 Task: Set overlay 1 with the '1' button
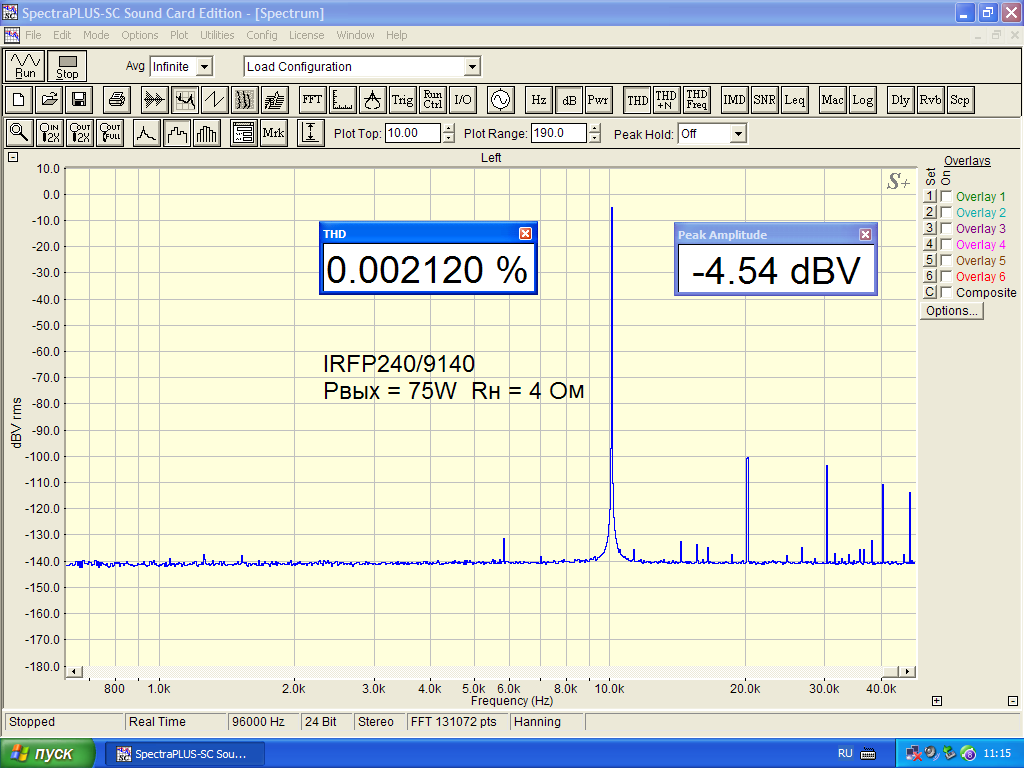coord(930,196)
